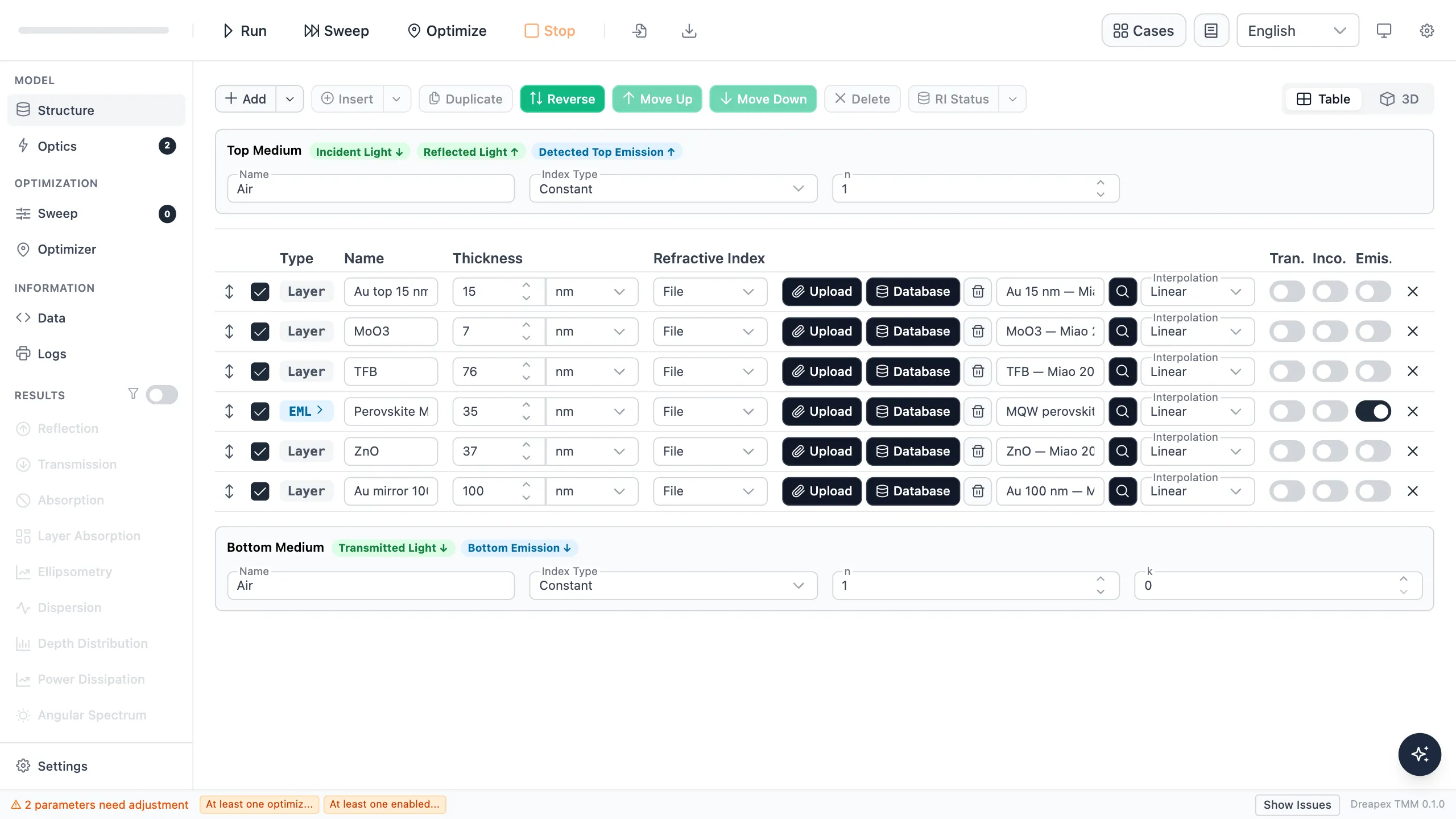The image size is (1456, 819).
Task: Uncheck the Au top 15 nm layer checkbox
Action: (x=260, y=292)
